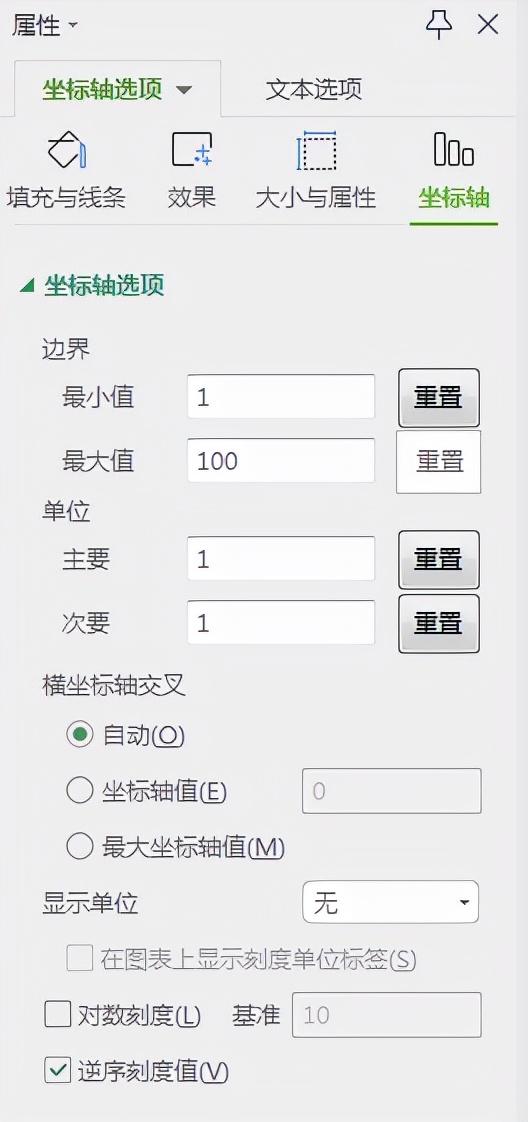Select the 最大坐标轴值(M) radio button
528x1122 pixels.
(x=79, y=847)
